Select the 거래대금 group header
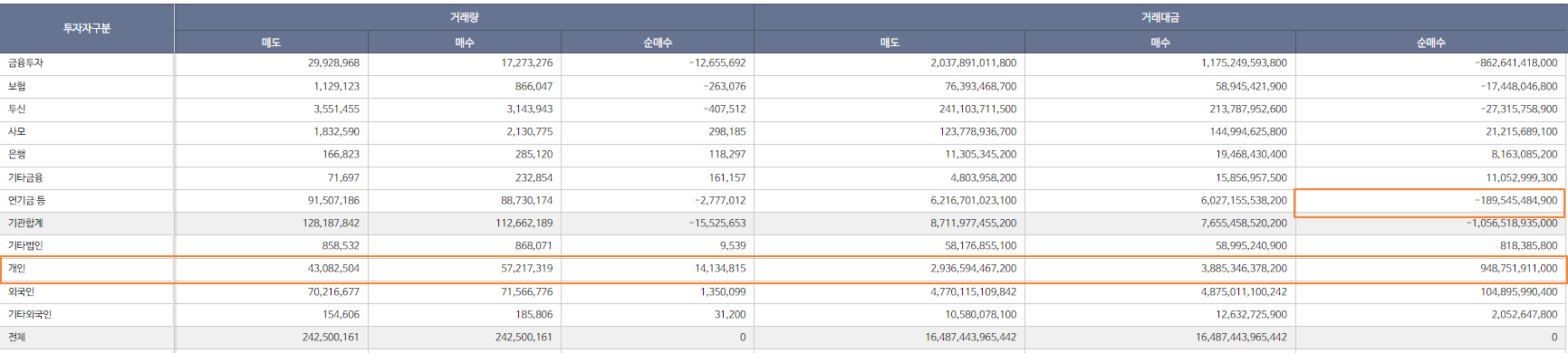Viewport: 1568px width, 353px height. pyautogui.click(x=1160, y=17)
